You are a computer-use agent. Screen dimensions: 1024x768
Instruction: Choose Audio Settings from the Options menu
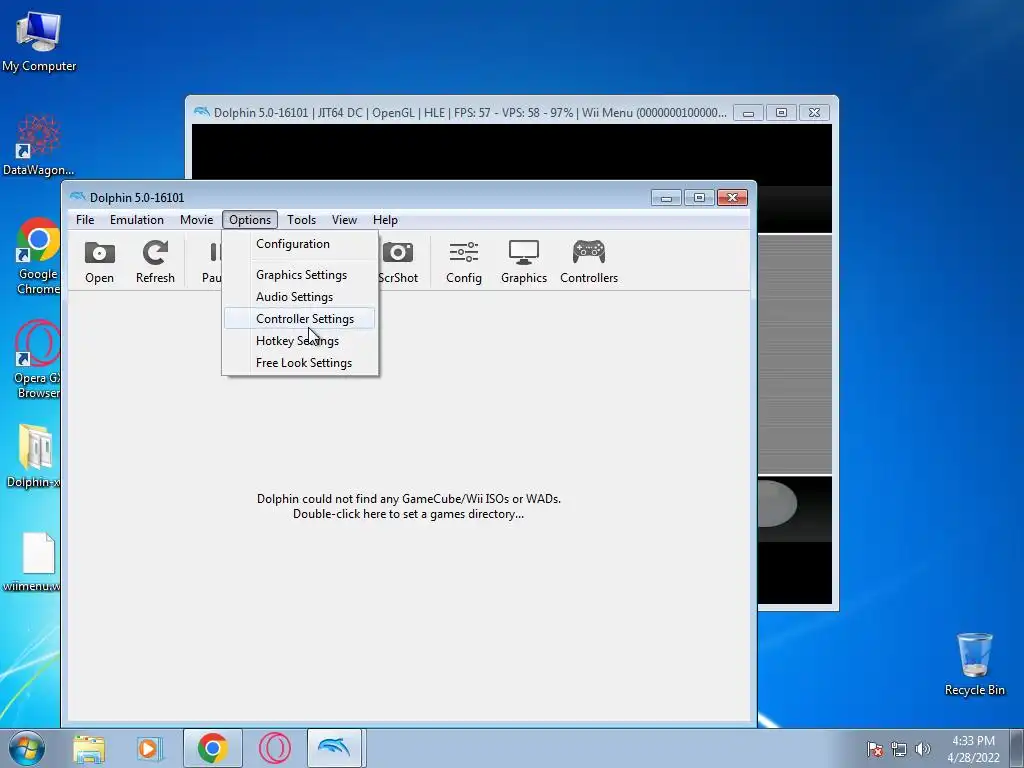tap(300, 297)
